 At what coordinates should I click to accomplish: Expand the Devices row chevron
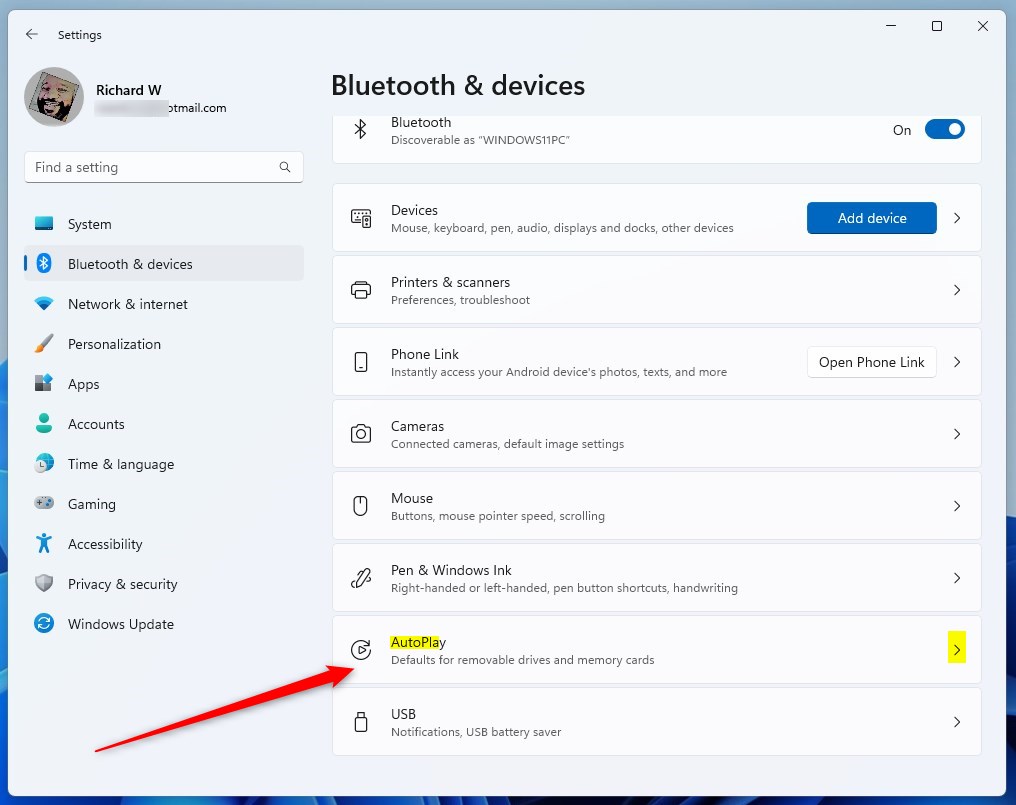[x=956, y=218]
